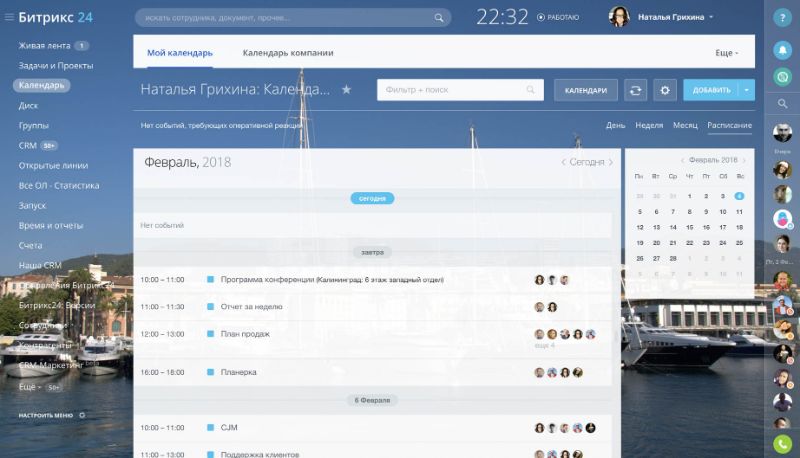
Task: Expand the Еще dropdown in tab bar
Action: 727,53
